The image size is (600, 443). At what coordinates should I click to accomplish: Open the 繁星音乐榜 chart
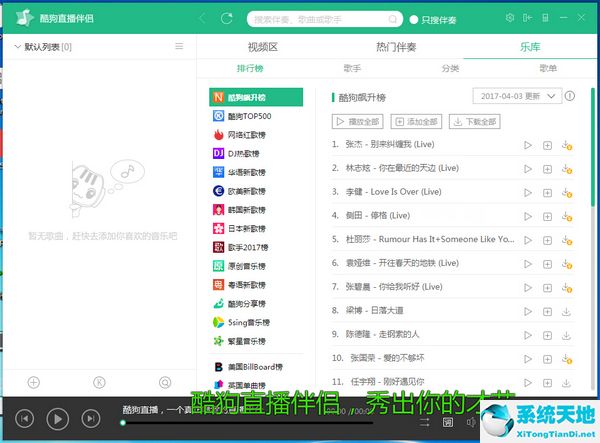tap(256, 341)
